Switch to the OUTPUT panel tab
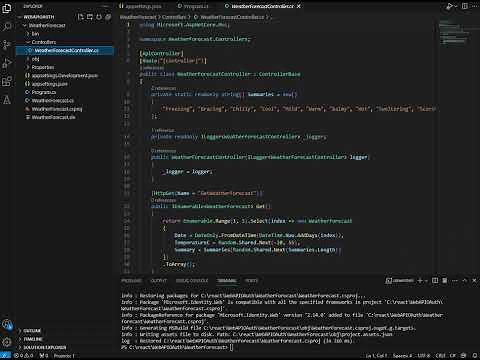This screenshot has height=360, width=480. coord(158,281)
